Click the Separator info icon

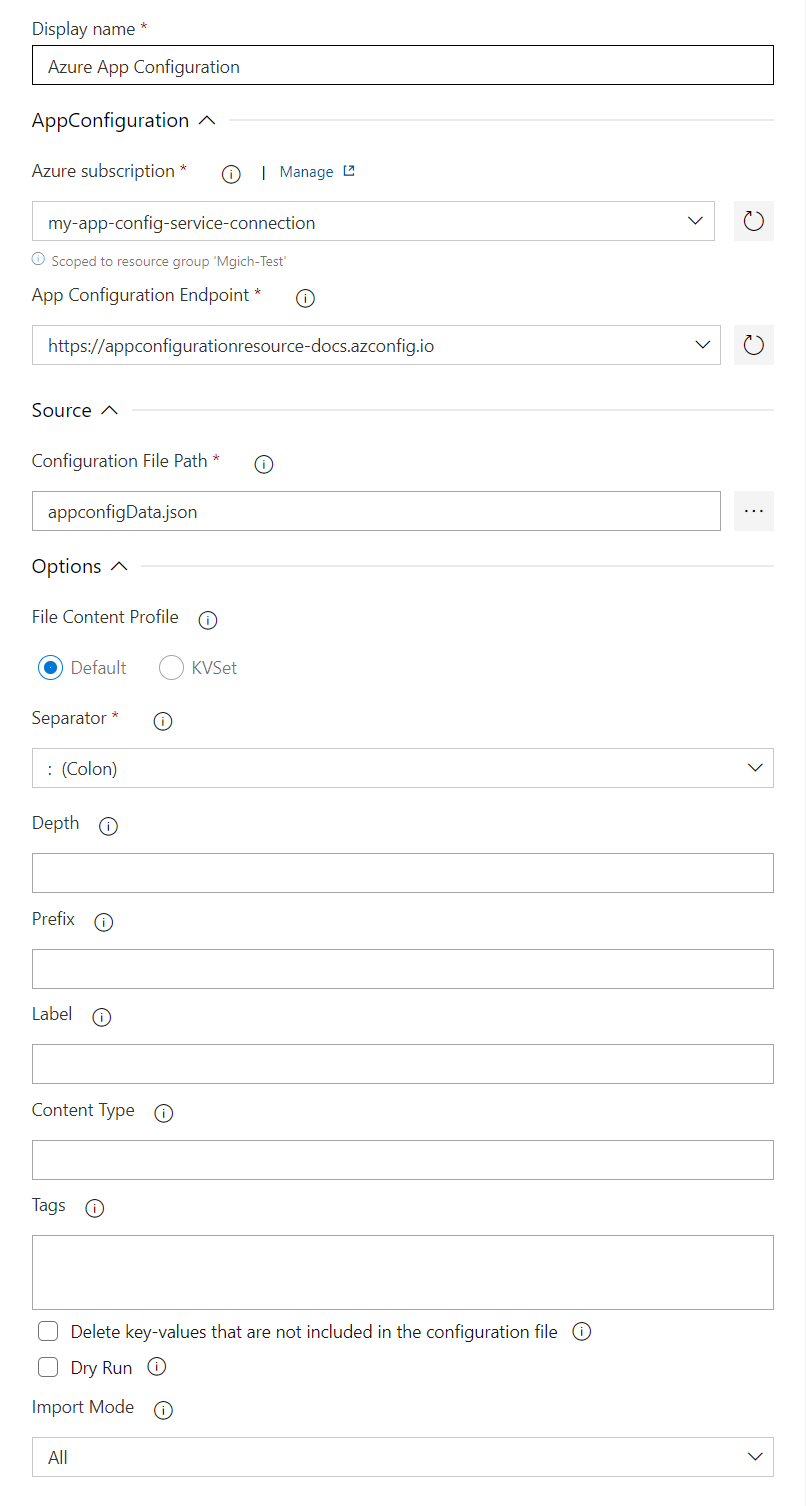click(x=162, y=720)
